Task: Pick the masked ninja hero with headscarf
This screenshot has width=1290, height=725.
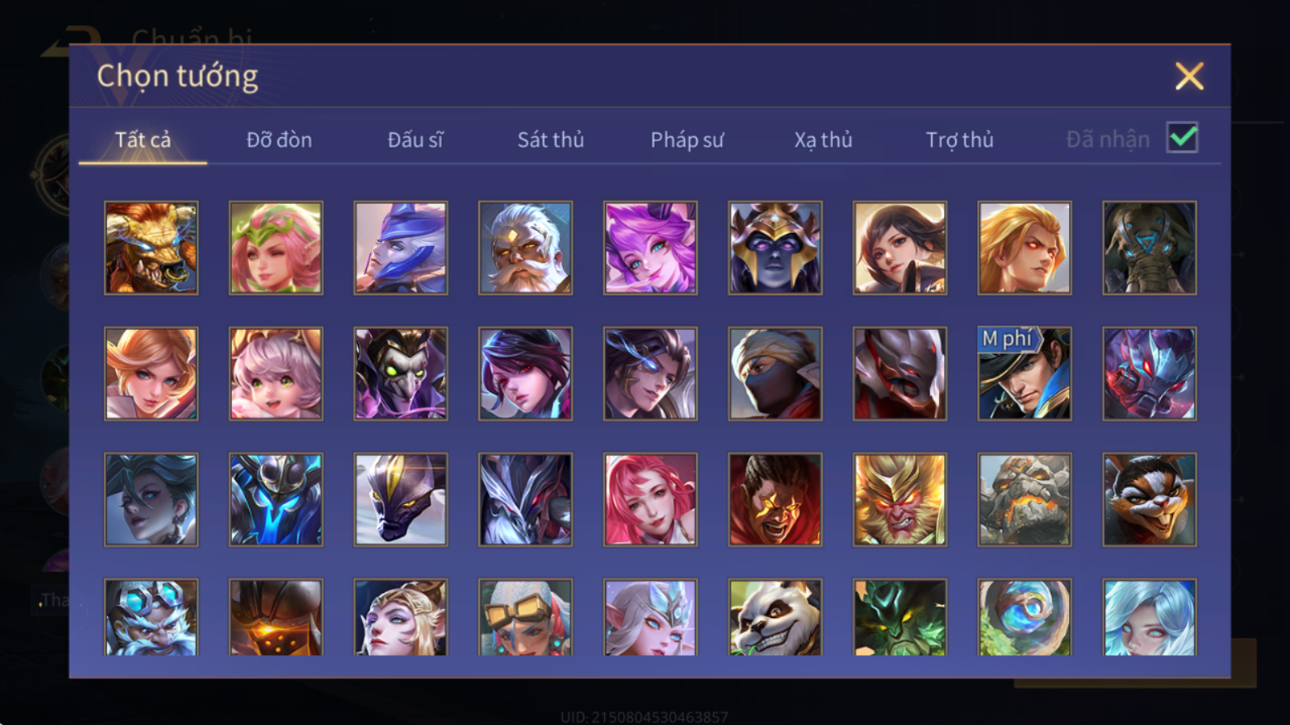Action: 775,373
